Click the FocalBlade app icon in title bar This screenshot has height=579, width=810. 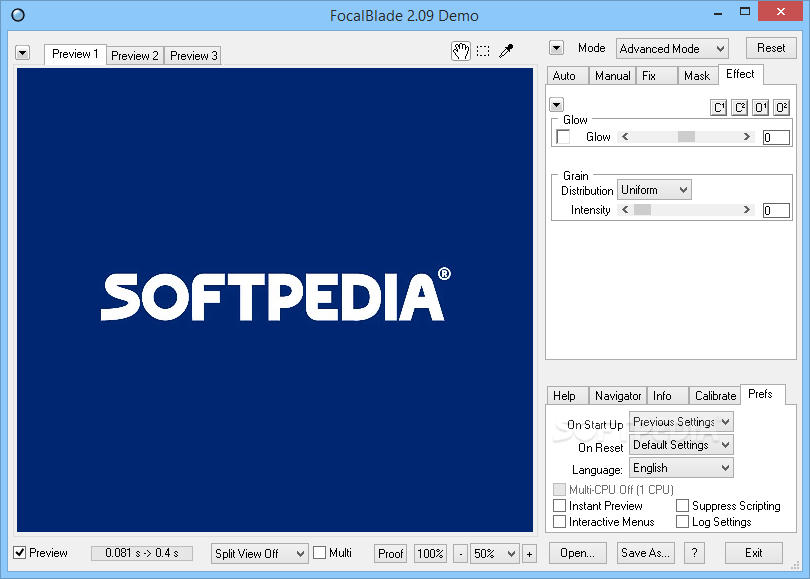18,15
